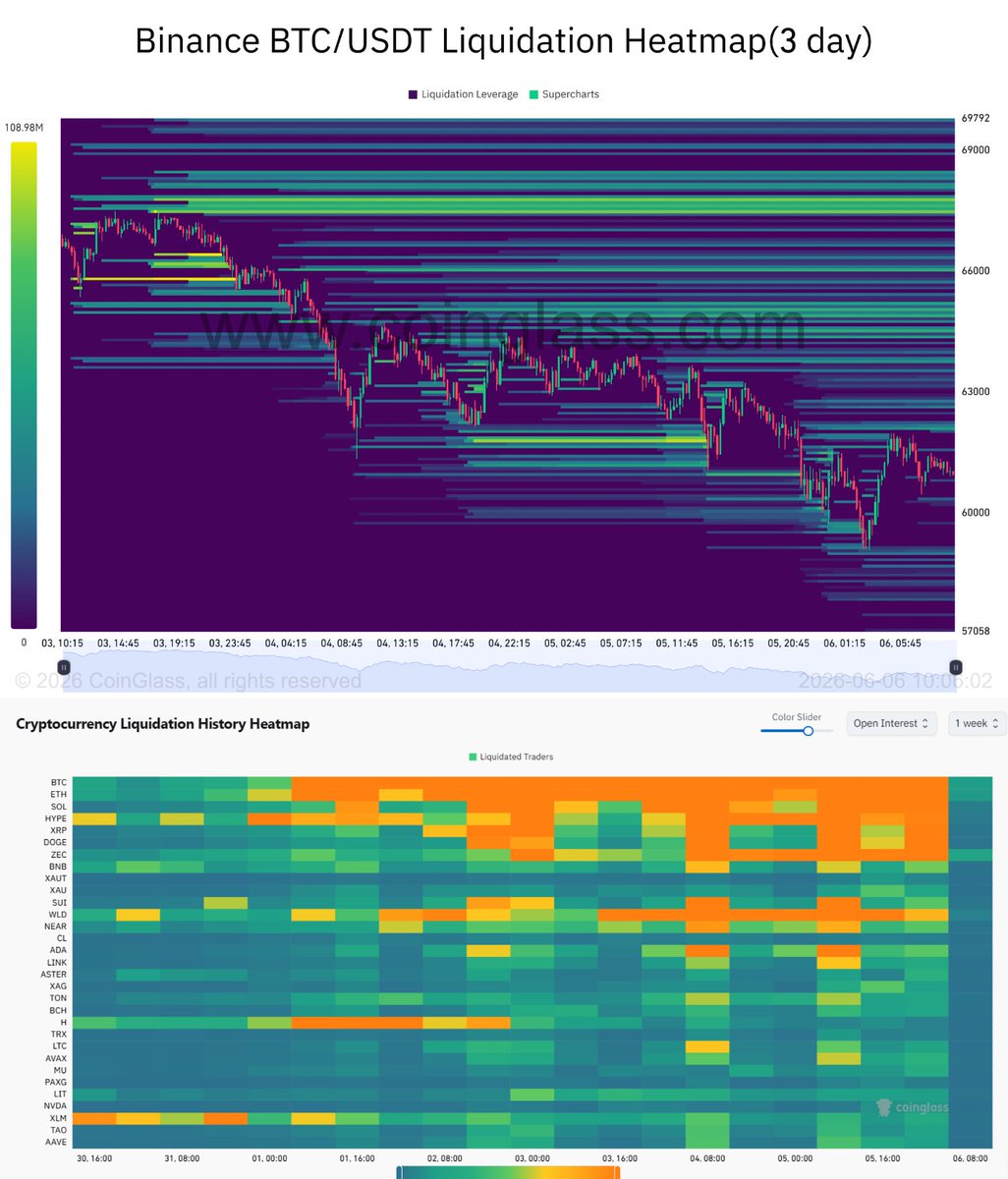Open the 1 week period dropdown

point(977,723)
